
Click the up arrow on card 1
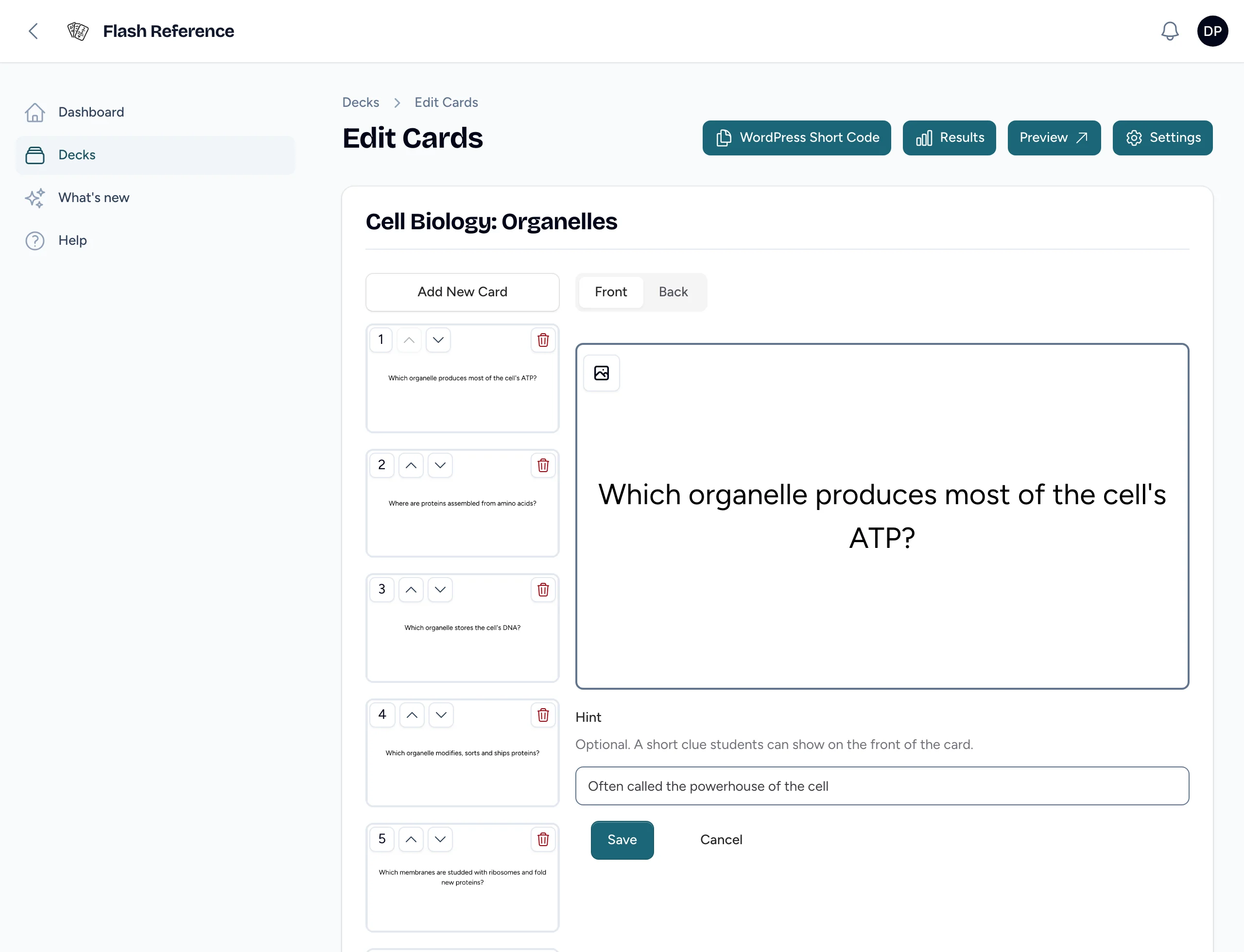coord(409,340)
